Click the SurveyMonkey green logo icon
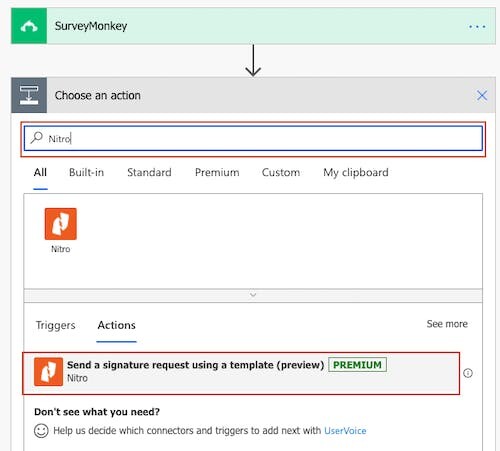 pos(29,26)
